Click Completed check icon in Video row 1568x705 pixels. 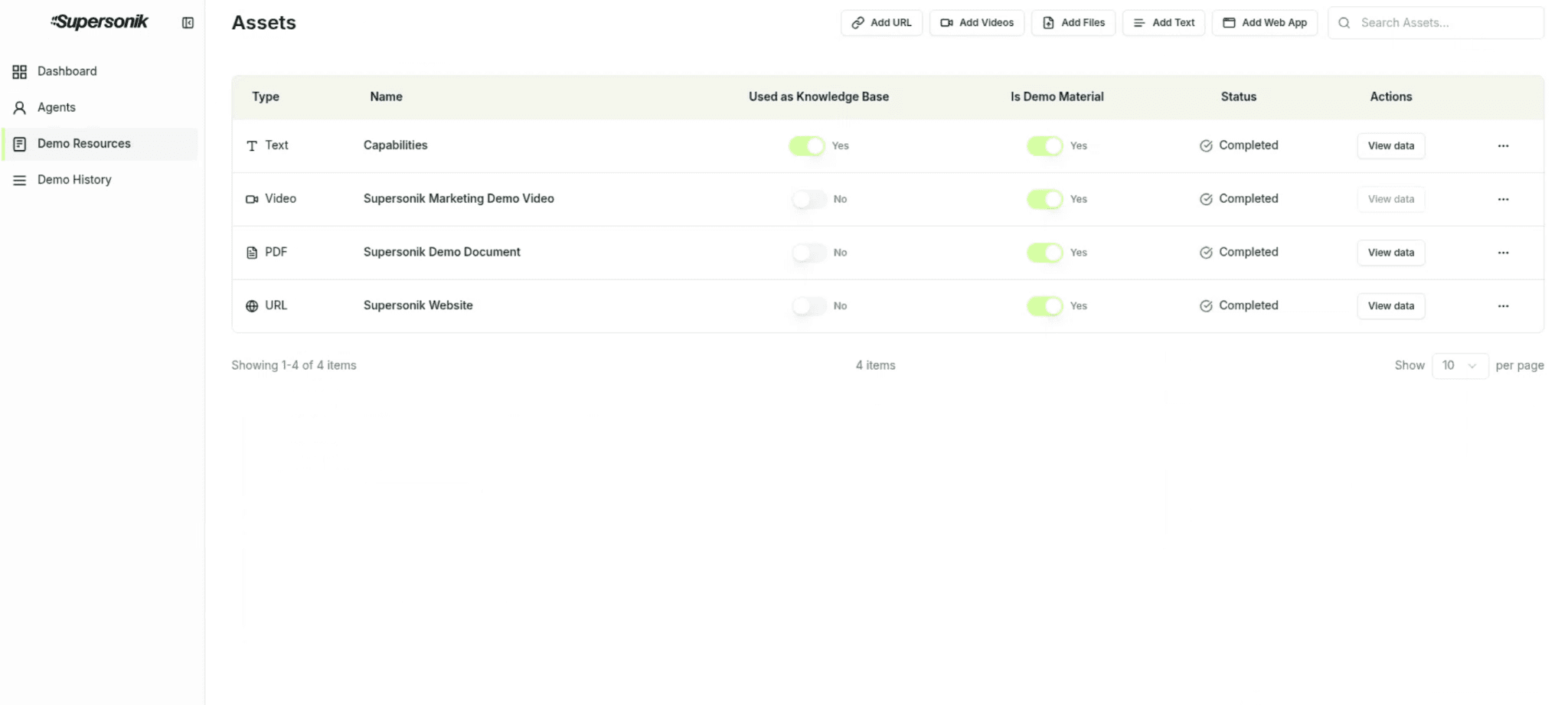click(x=1206, y=200)
